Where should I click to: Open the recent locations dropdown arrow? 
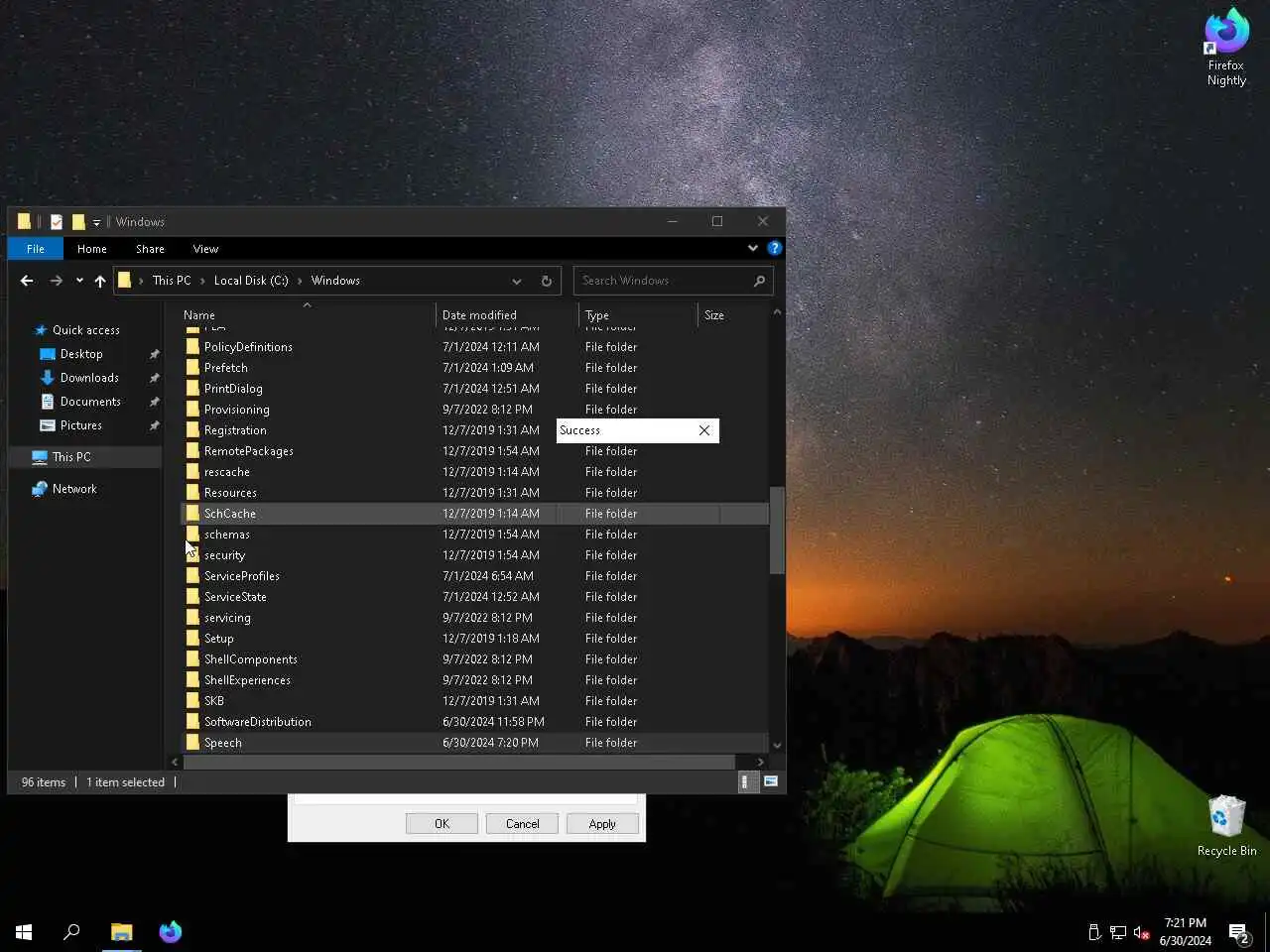click(79, 281)
